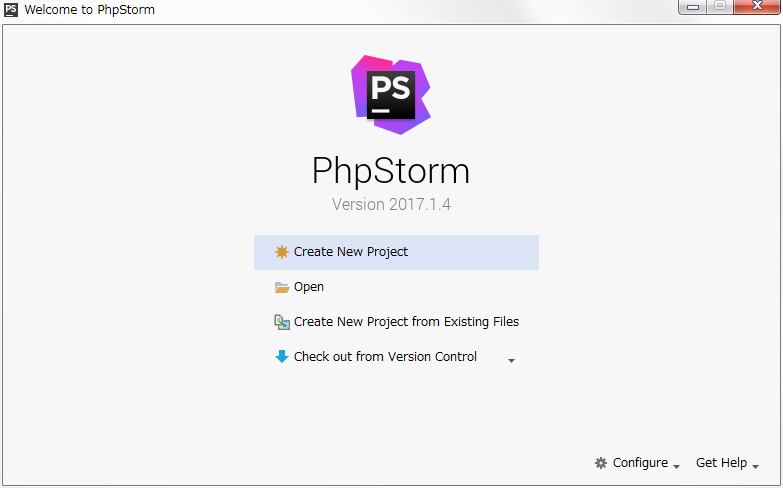Open the Get Help menu label
This screenshot has height=488, width=783.
[x=721, y=463]
